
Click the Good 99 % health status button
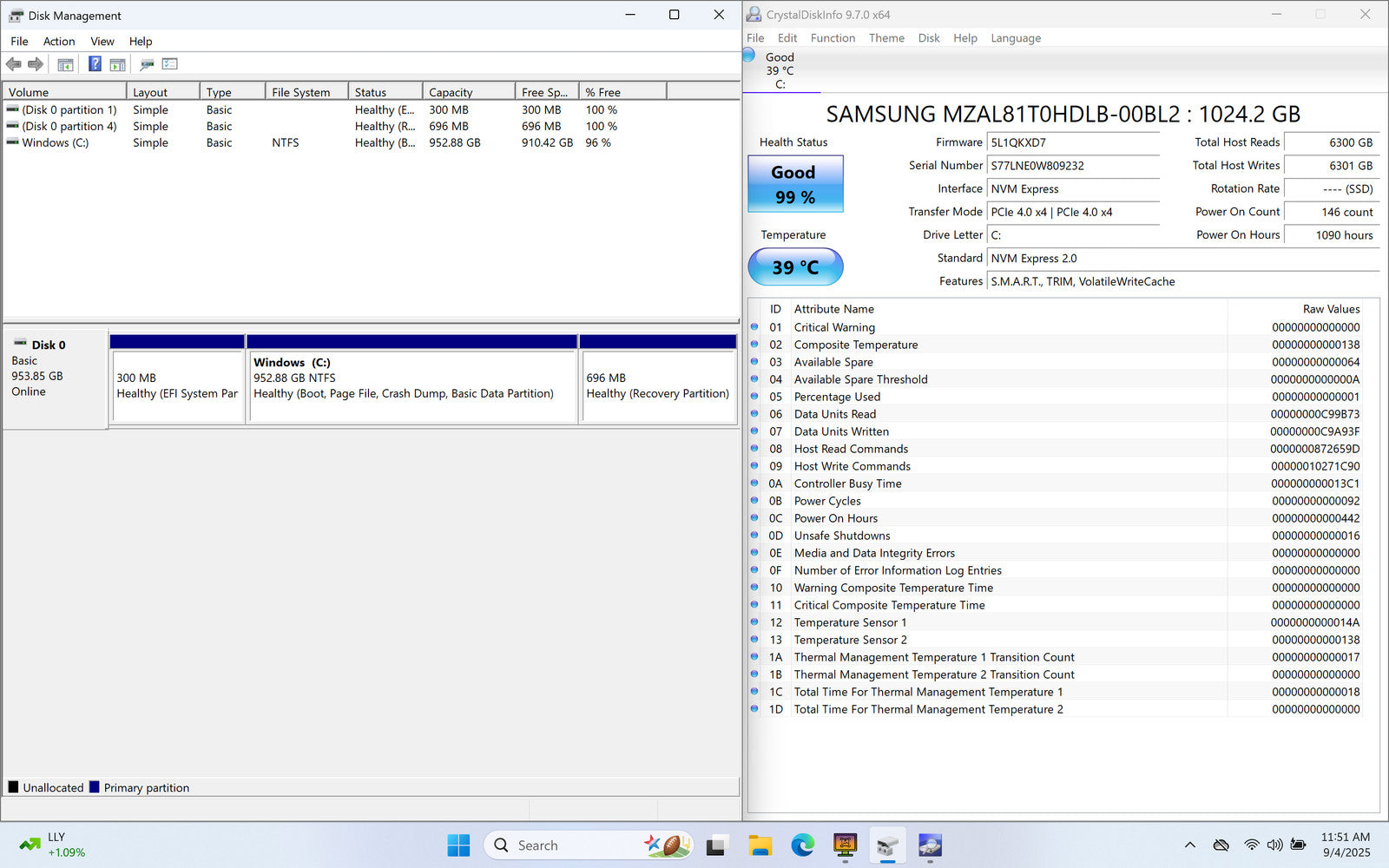[795, 184]
